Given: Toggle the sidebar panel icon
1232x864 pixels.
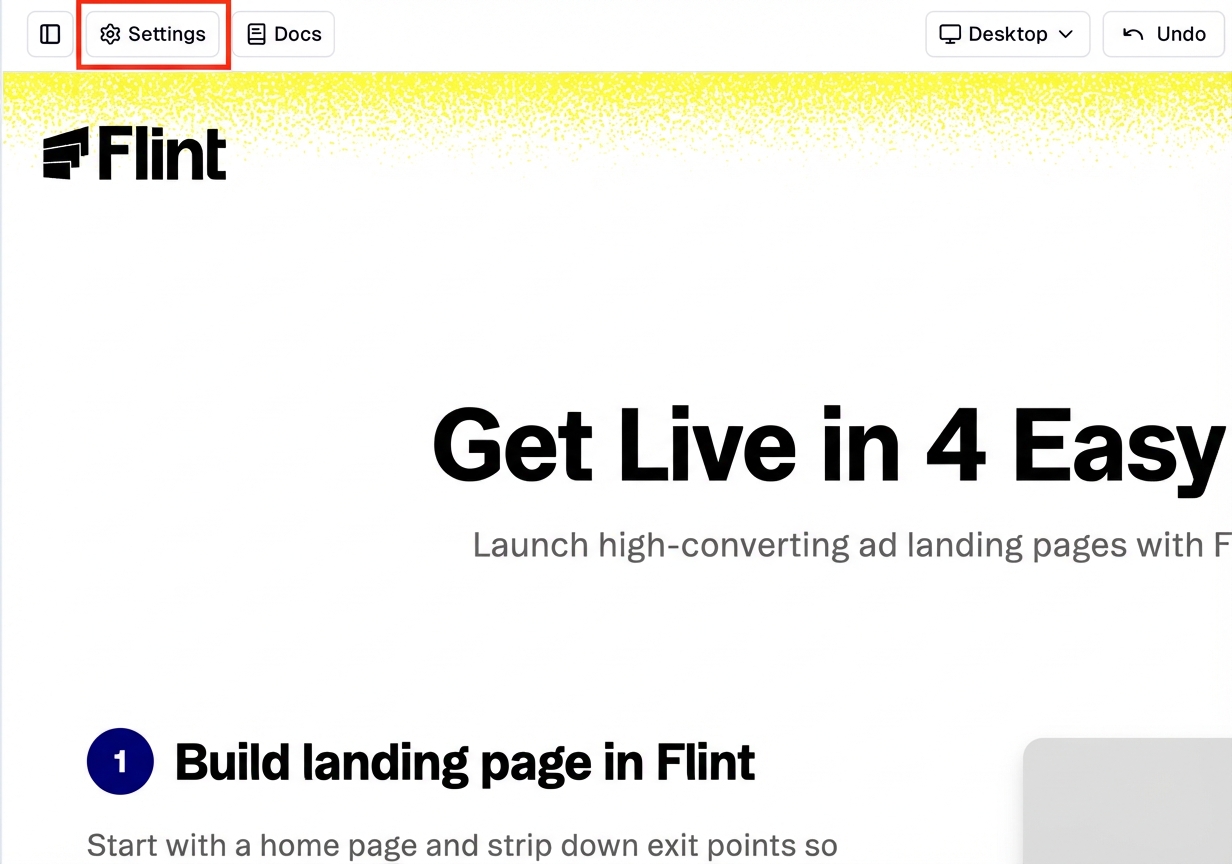Looking at the screenshot, I should click(50, 34).
